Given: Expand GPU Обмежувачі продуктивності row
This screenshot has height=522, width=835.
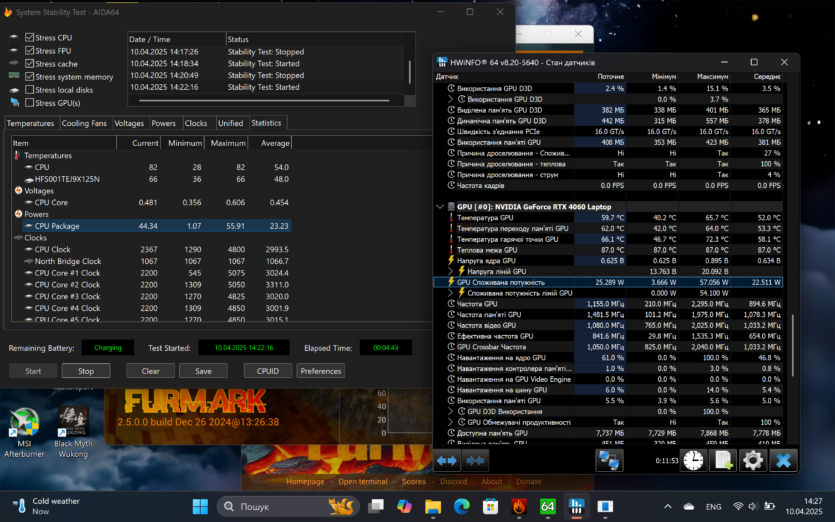Looking at the screenshot, I should (x=451, y=422).
